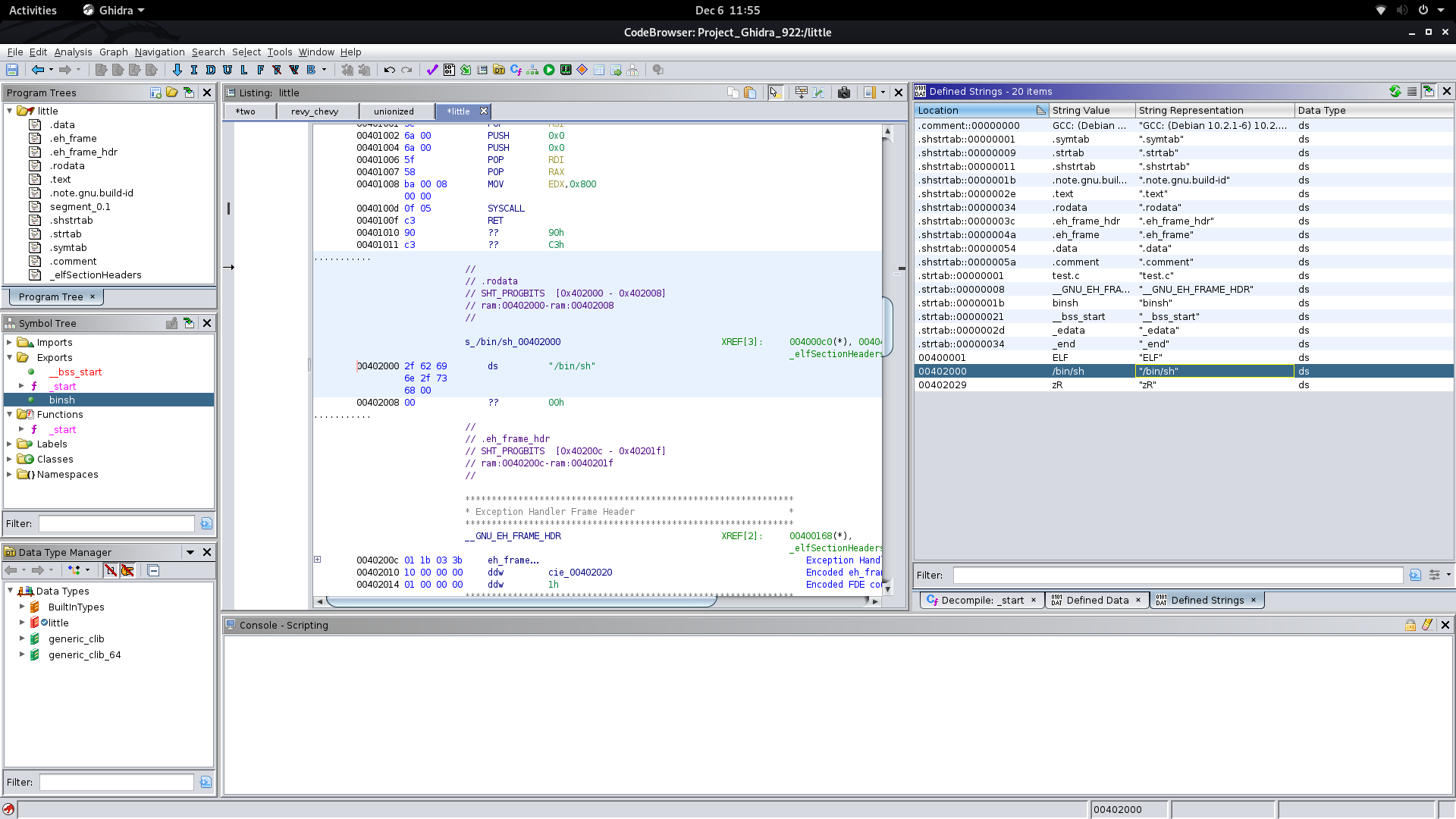This screenshot has height=819, width=1456.
Task: Open the Analysis menu
Action: pyautogui.click(x=73, y=52)
